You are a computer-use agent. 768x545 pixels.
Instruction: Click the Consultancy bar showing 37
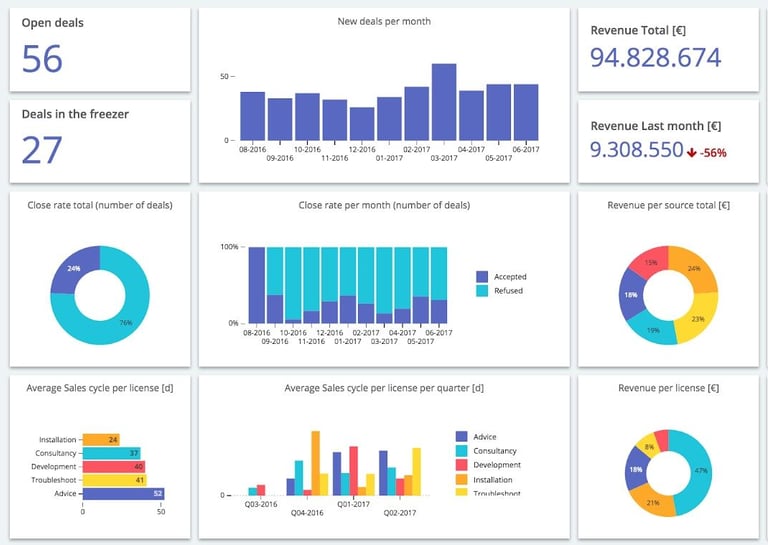pos(112,453)
